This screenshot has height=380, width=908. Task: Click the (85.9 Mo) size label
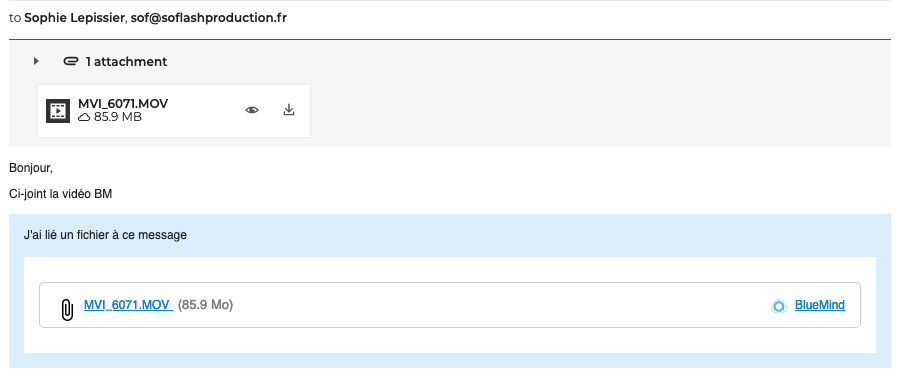pos(206,305)
